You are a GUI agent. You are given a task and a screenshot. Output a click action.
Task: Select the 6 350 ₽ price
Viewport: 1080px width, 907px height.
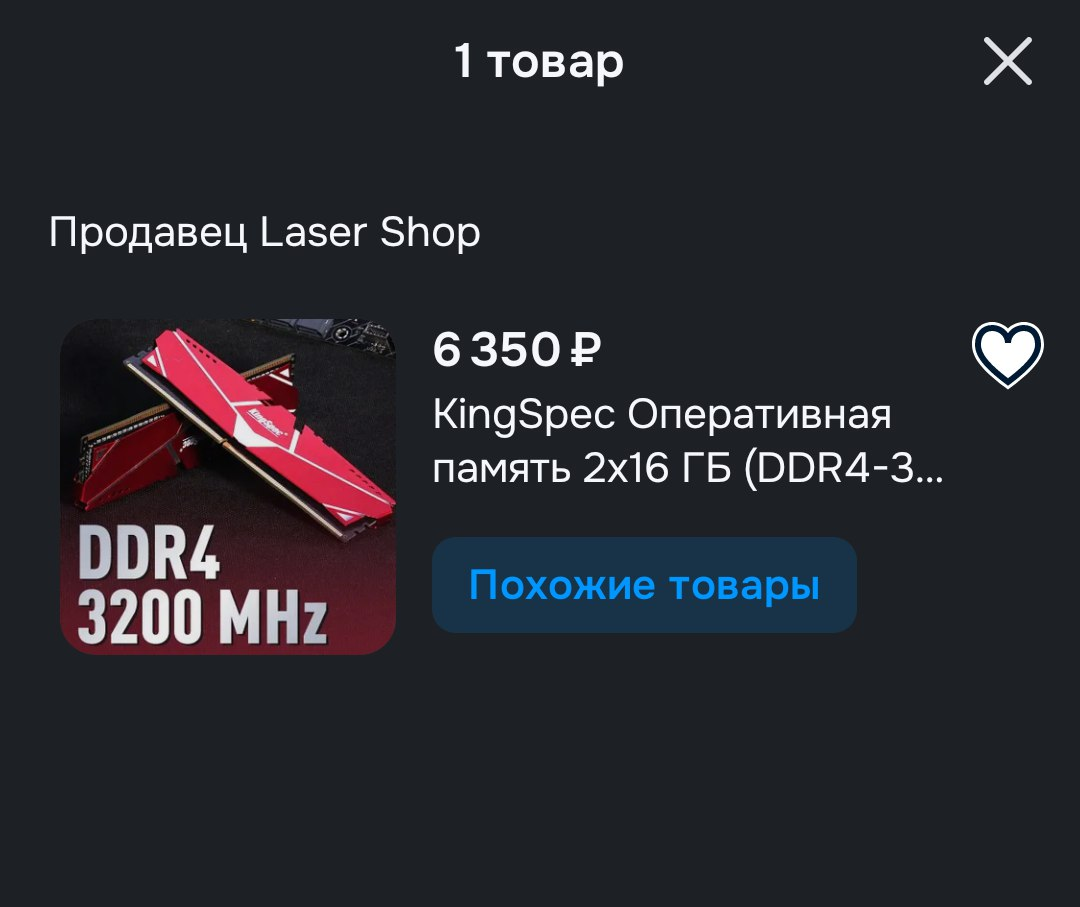(517, 349)
